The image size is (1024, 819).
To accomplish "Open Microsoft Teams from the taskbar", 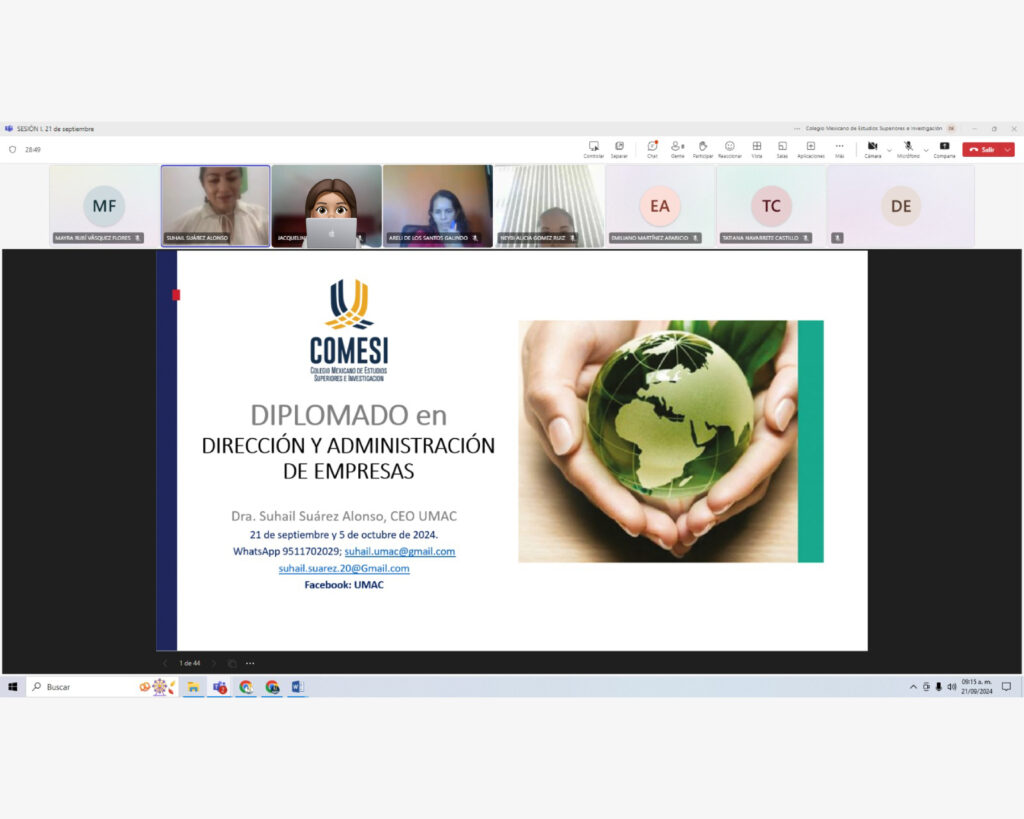I will (x=220, y=686).
